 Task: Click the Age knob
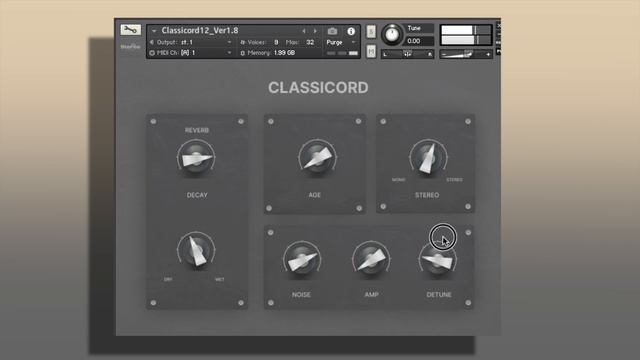[x=317, y=158]
